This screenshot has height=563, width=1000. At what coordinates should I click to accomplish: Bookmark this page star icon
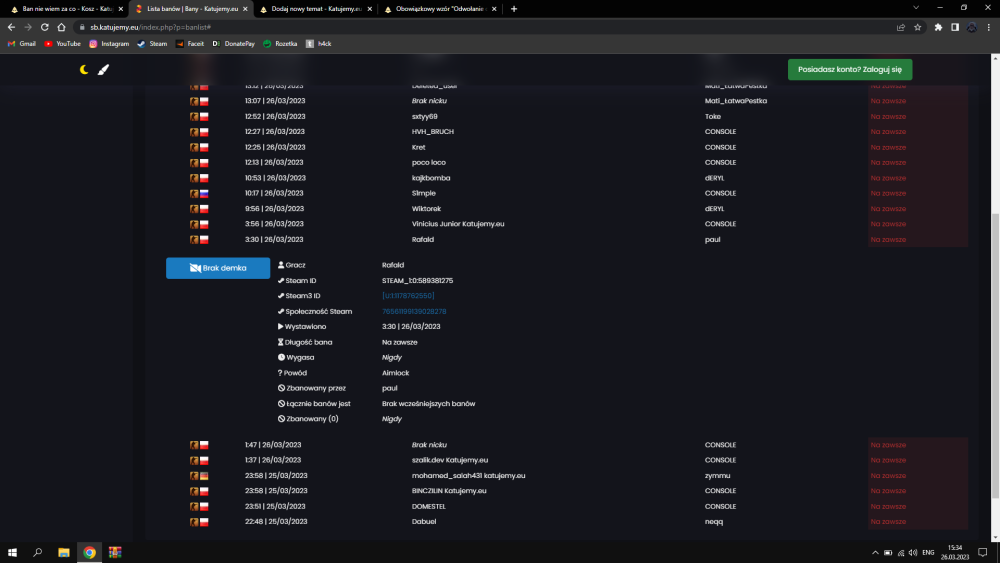tap(918, 27)
